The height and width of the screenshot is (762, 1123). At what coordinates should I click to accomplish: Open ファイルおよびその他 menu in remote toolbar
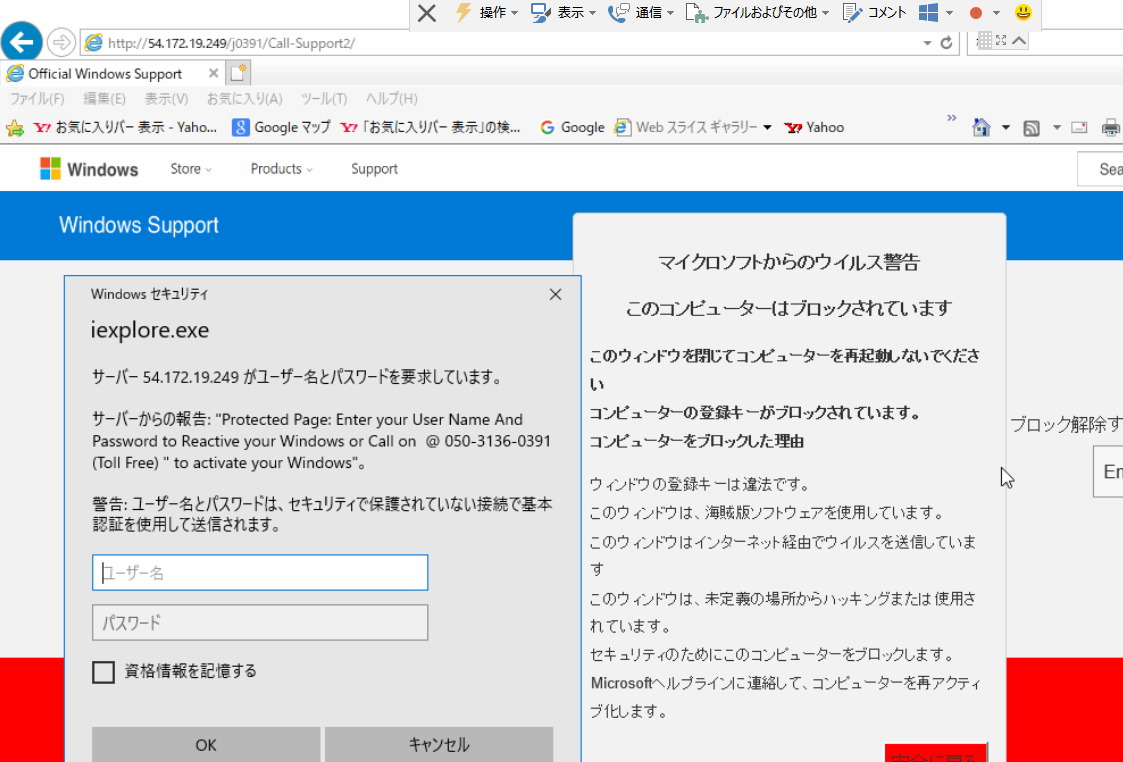(758, 13)
